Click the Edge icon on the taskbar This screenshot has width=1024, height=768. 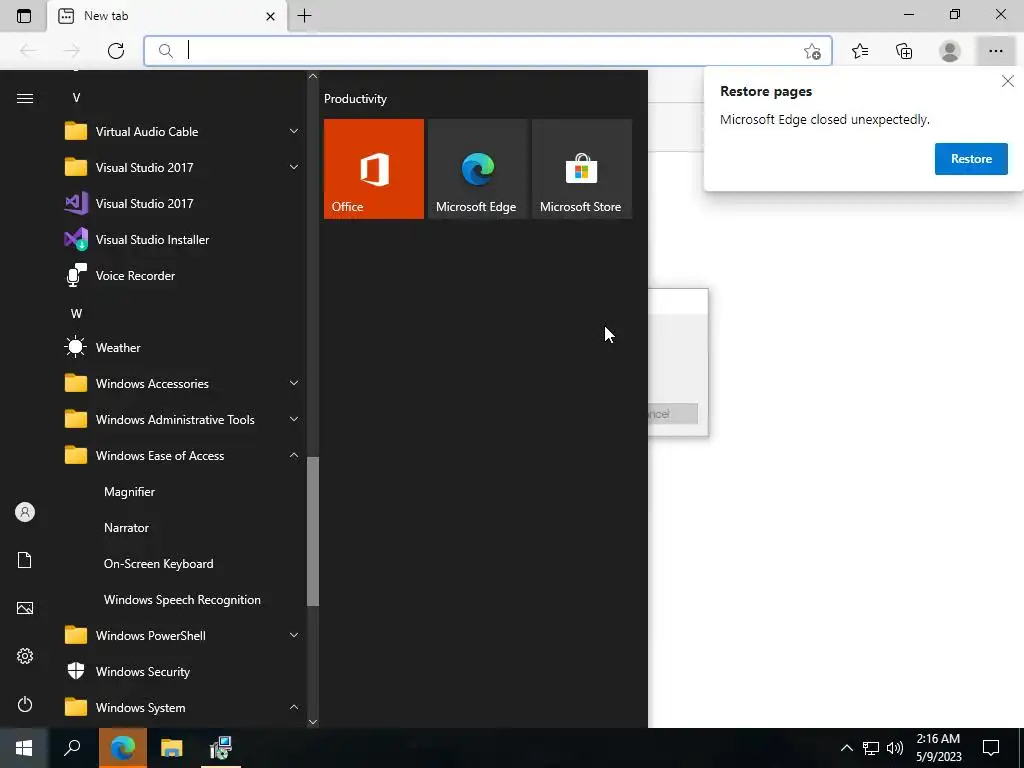123,748
